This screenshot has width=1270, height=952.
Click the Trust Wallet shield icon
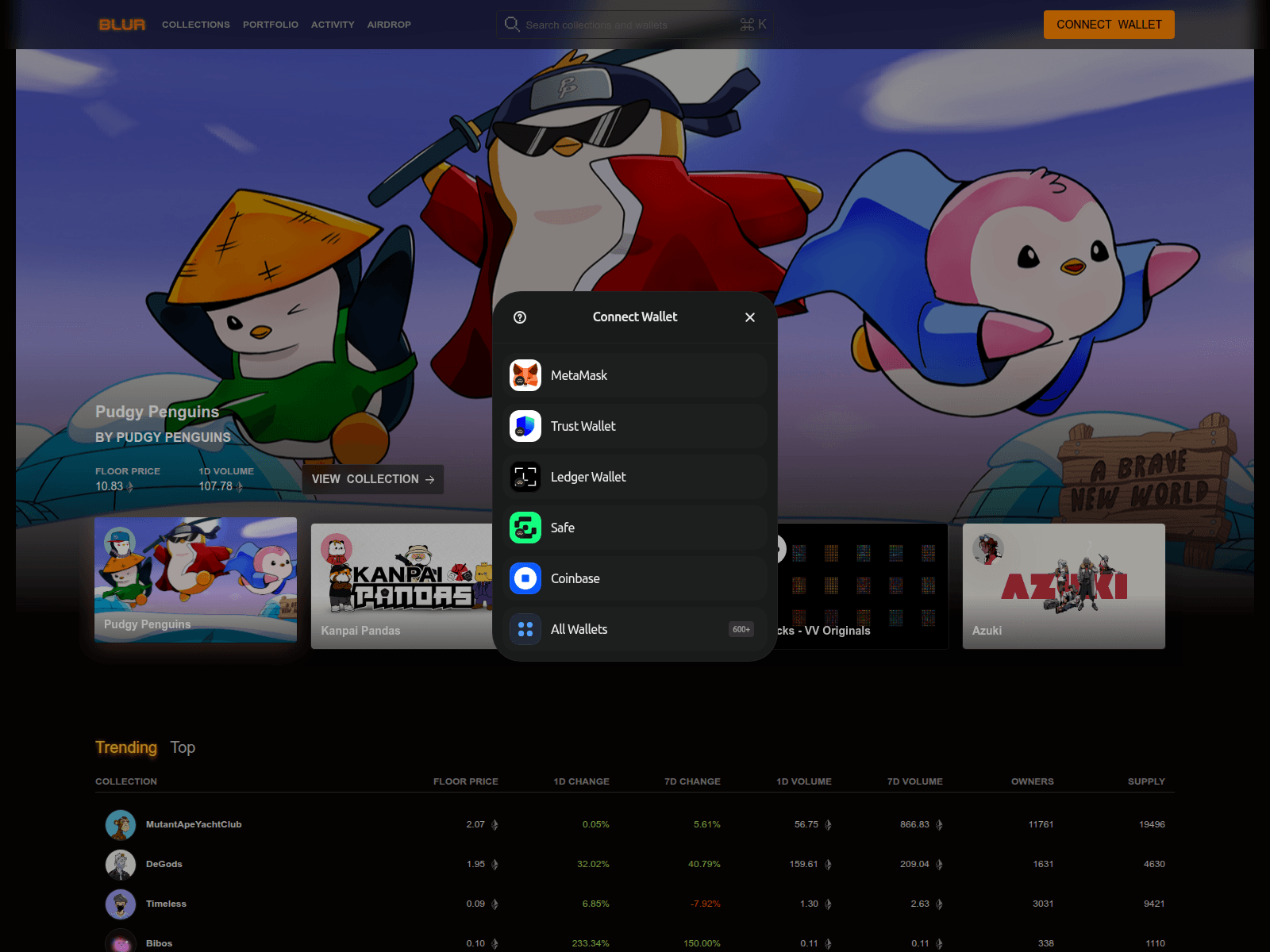(x=525, y=426)
